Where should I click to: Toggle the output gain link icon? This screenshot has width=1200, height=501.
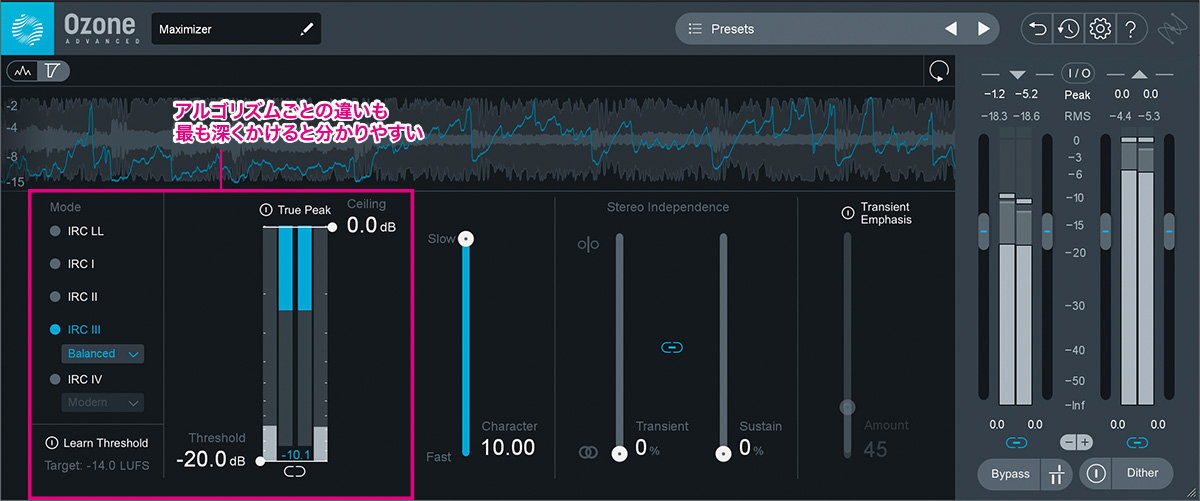click(x=1137, y=441)
